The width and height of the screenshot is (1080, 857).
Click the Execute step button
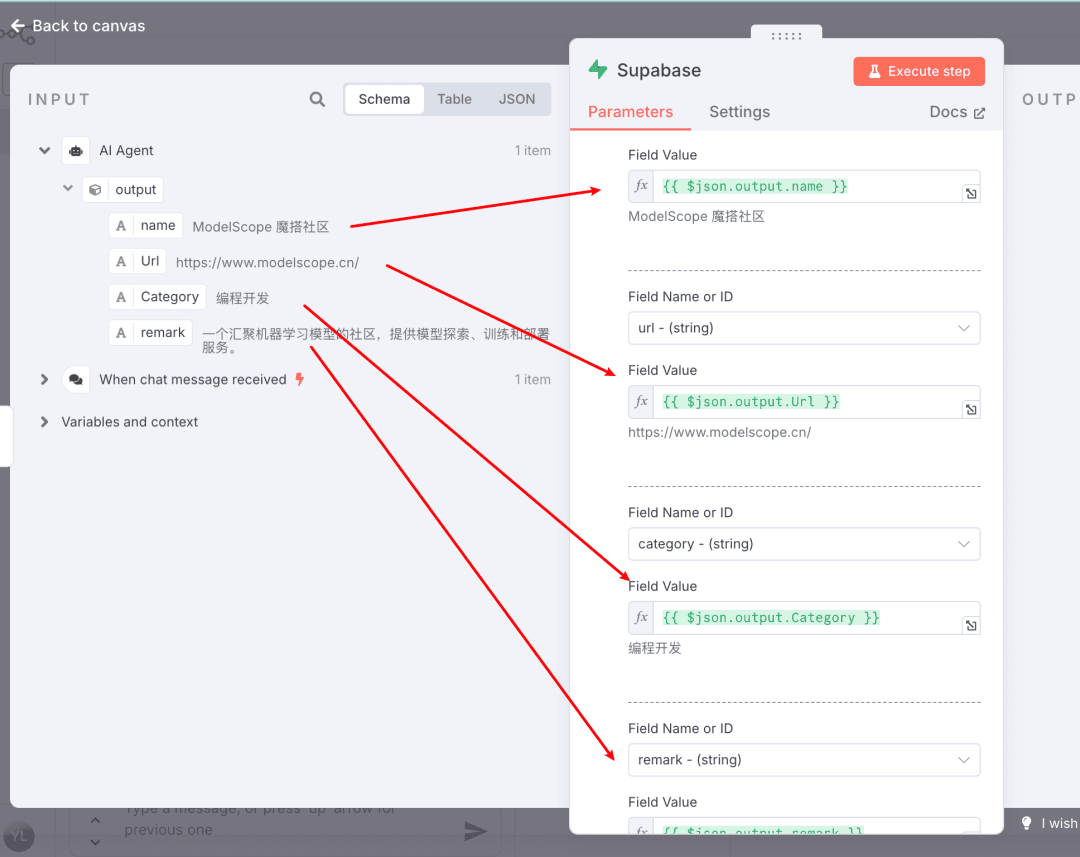919,71
